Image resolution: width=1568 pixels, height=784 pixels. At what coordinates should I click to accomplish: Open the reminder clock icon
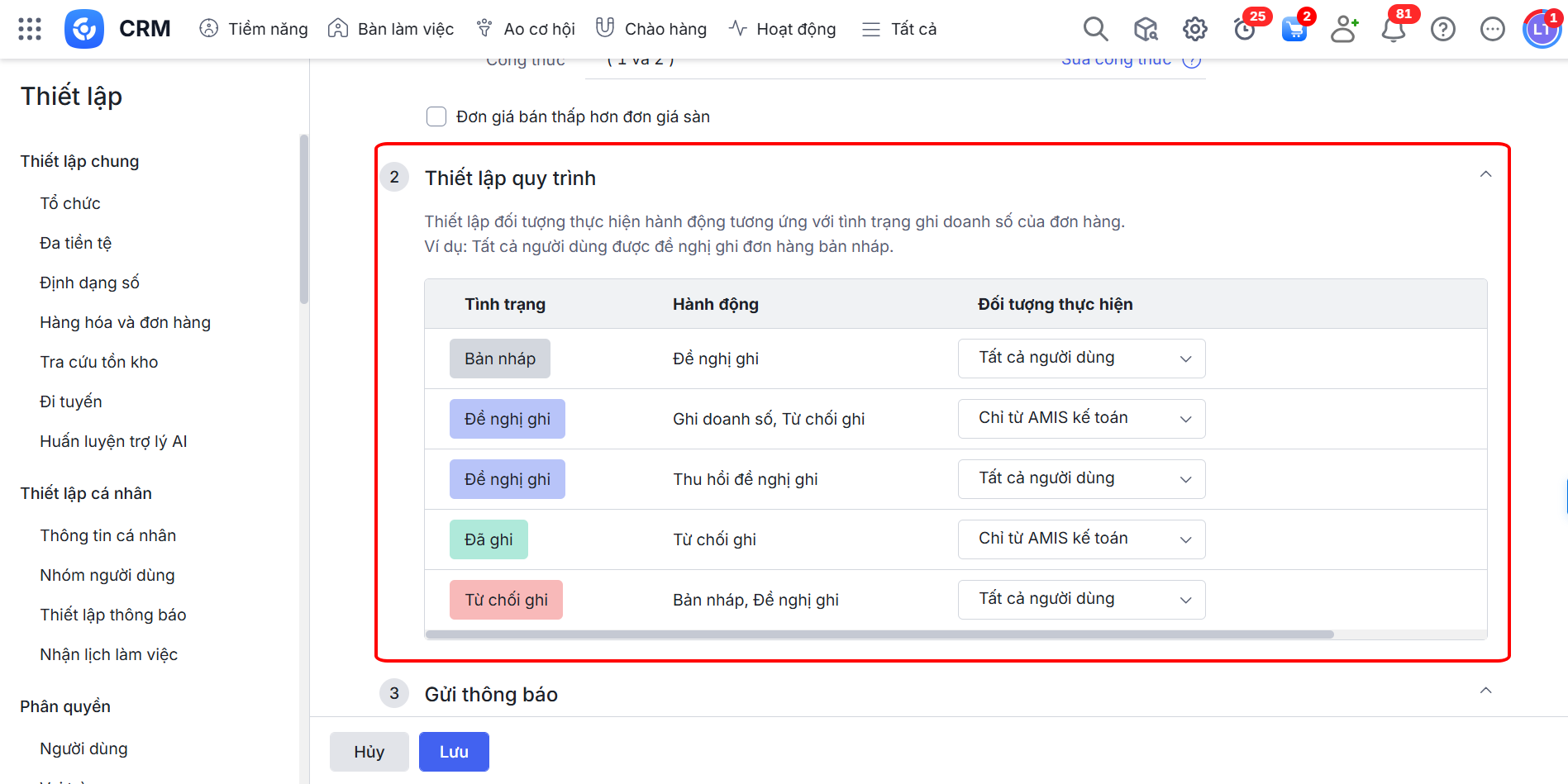click(x=1244, y=31)
